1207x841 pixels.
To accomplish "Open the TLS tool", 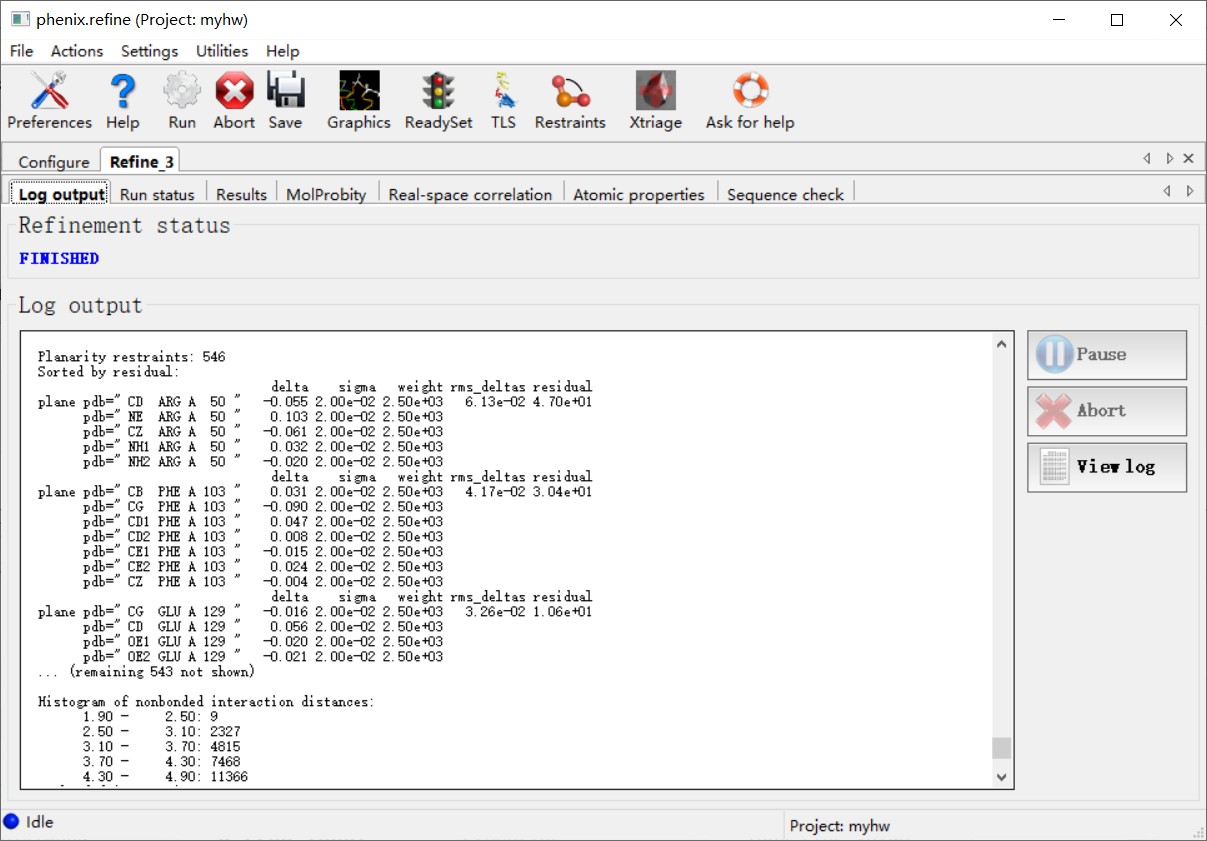I will [x=503, y=101].
